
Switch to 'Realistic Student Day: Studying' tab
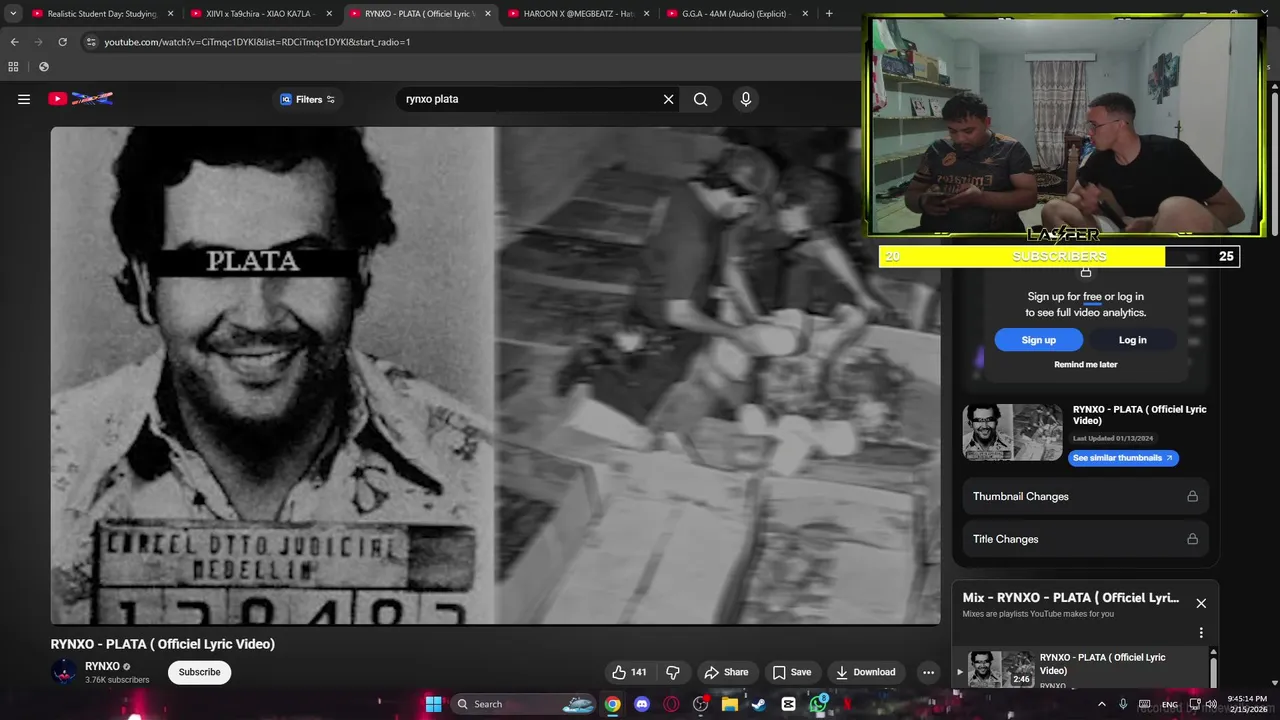(x=102, y=14)
